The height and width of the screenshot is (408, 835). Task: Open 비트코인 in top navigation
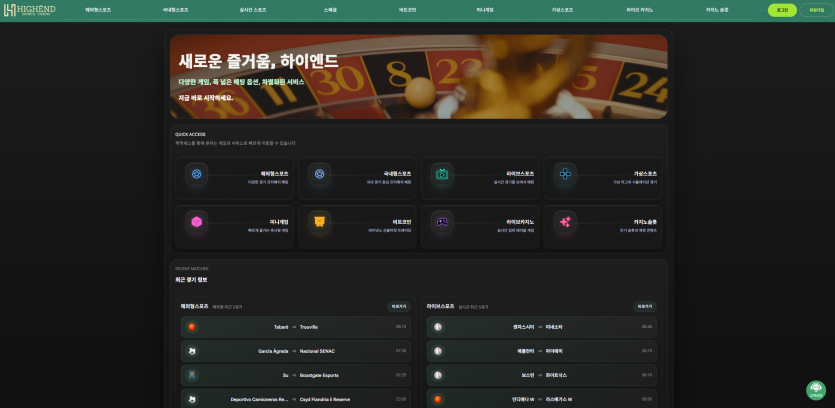407,10
